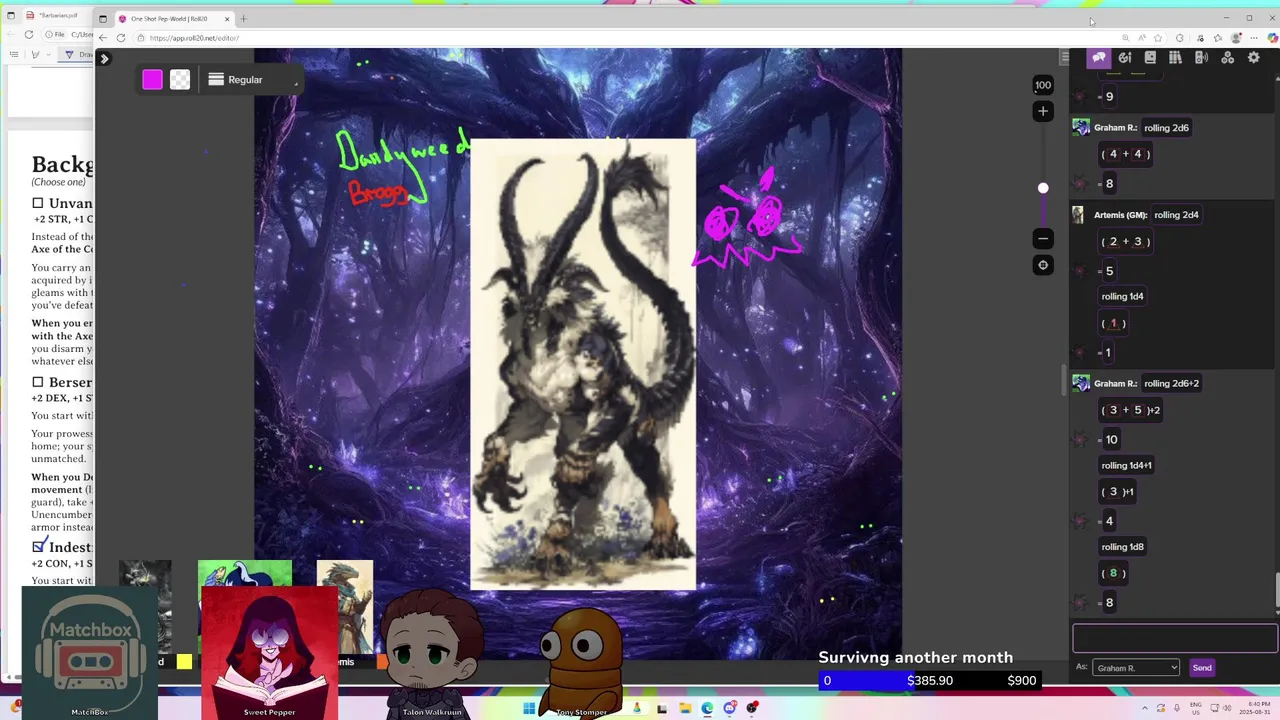
Task: Click the Read aloud icon
Action: click(1143, 38)
